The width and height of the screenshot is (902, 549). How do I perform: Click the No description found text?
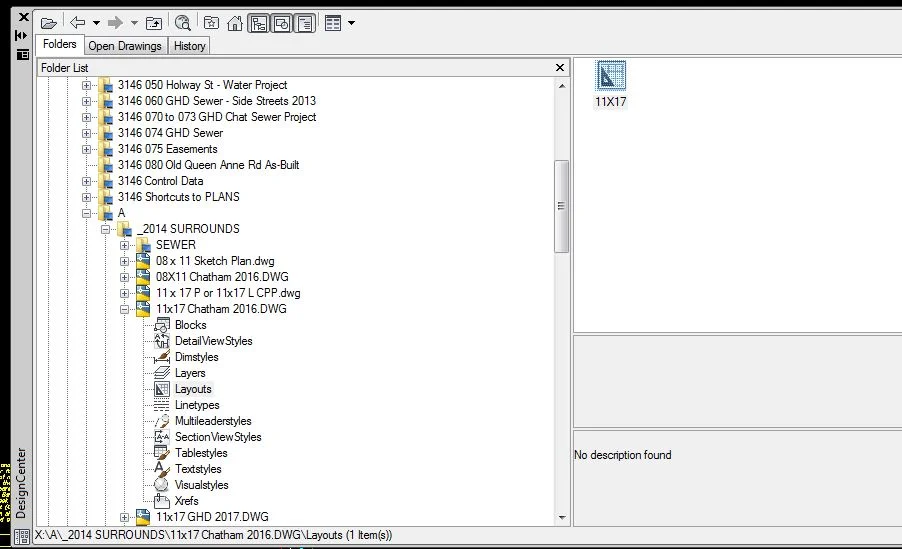click(622, 455)
